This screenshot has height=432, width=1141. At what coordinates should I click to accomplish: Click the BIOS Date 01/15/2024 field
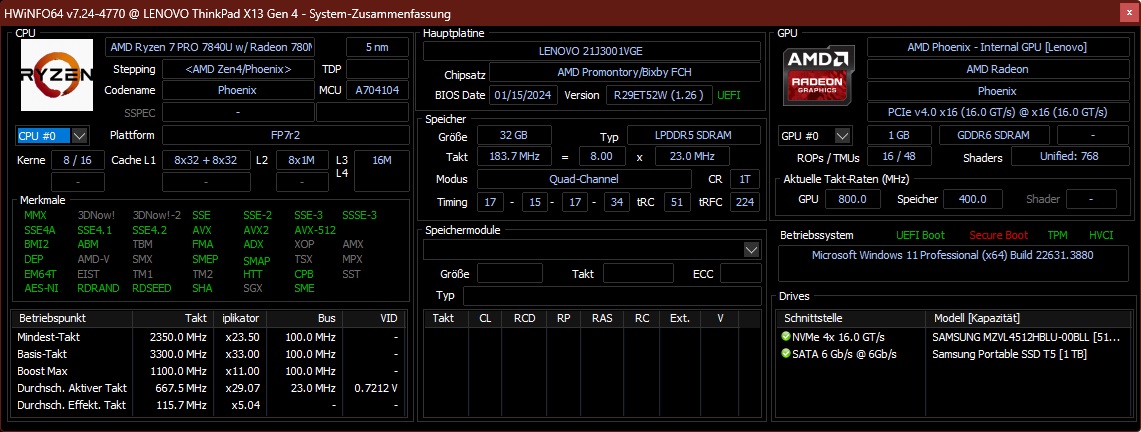[x=524, y=95]
